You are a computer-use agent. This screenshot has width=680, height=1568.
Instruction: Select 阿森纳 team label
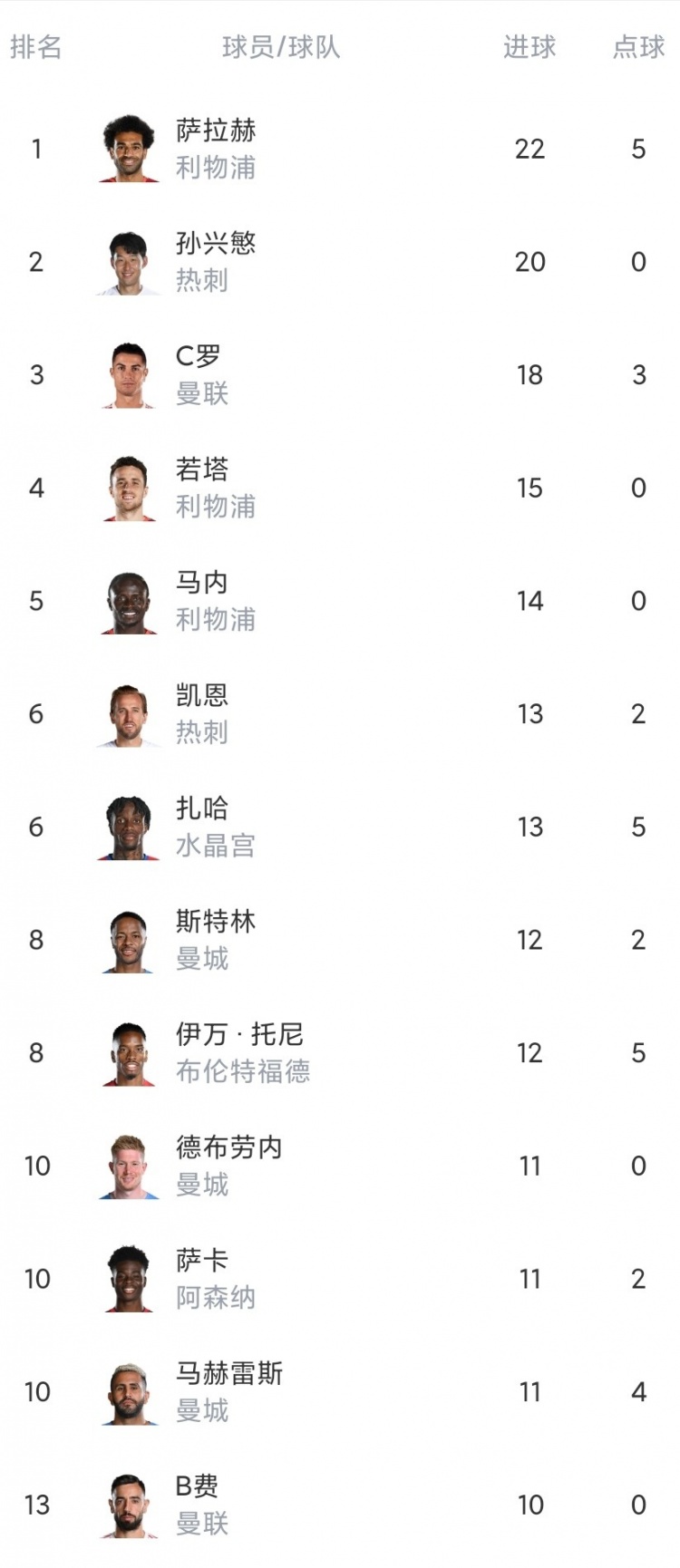click(x=216, y=1298)
